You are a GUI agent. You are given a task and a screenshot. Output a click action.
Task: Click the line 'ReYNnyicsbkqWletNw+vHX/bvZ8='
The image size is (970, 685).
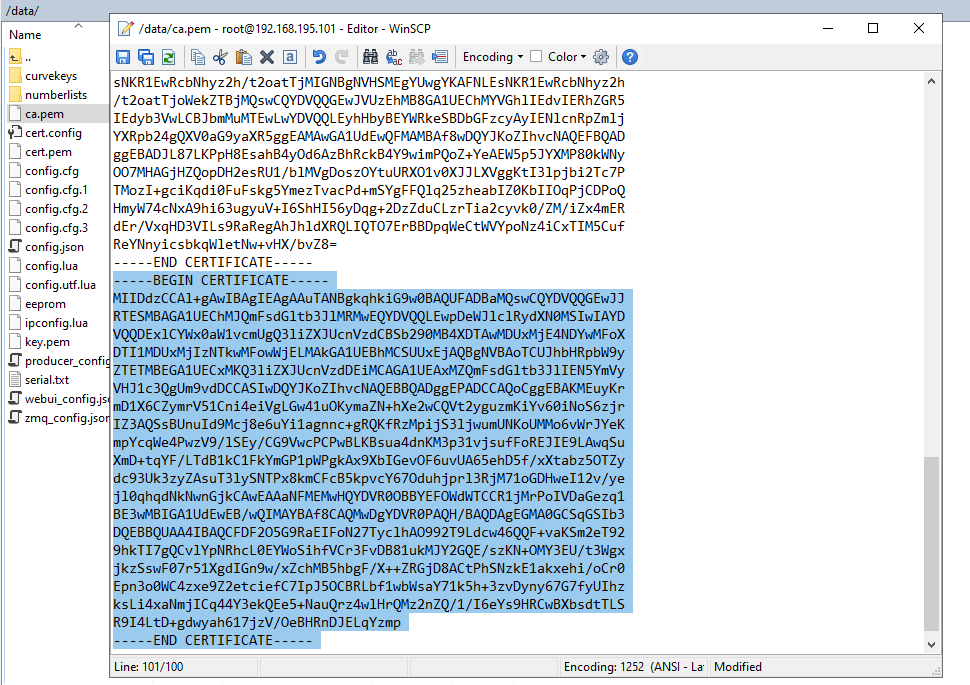(x=225, y=244)
